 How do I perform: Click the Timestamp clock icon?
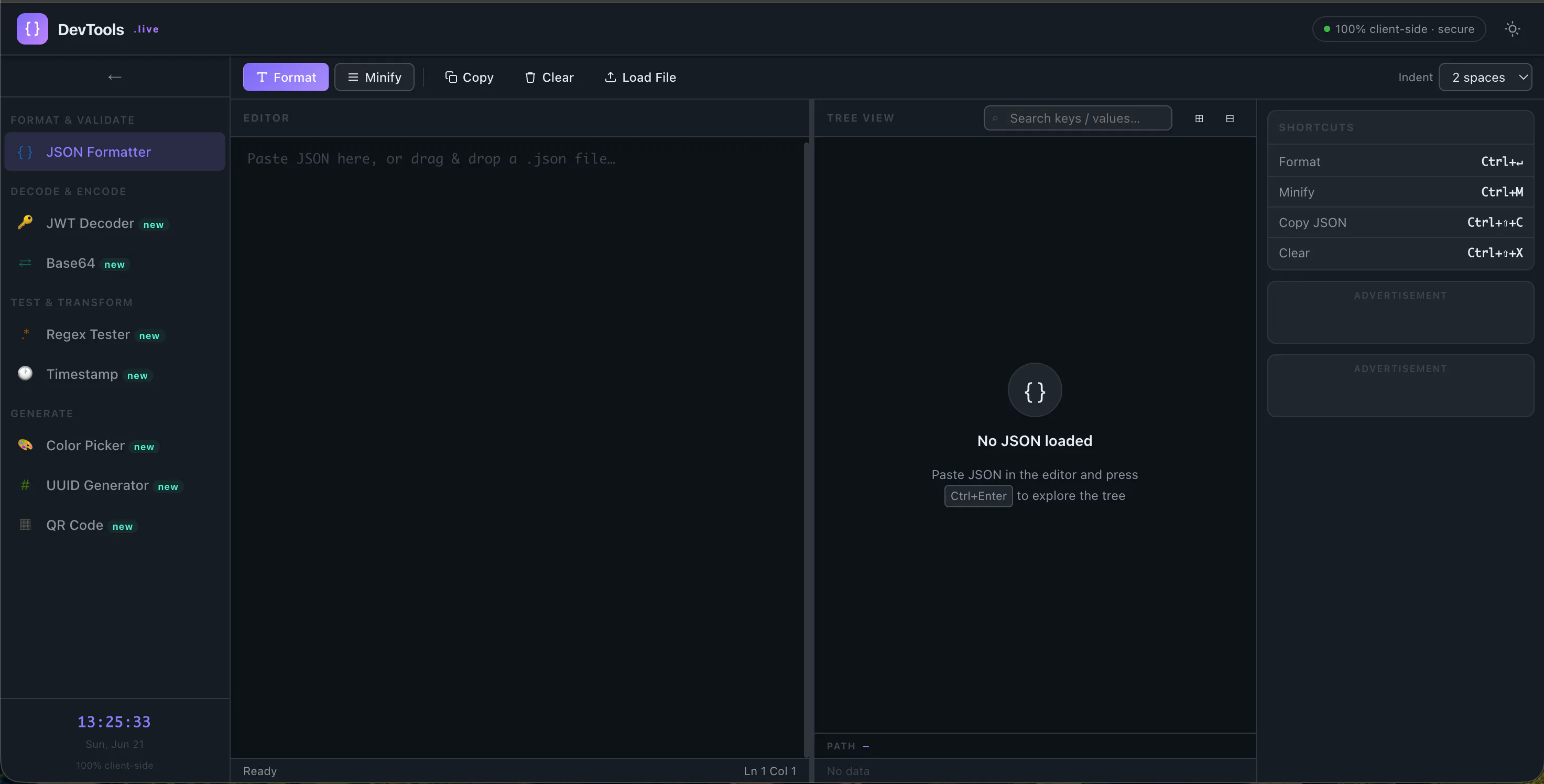tap(25, 374)
